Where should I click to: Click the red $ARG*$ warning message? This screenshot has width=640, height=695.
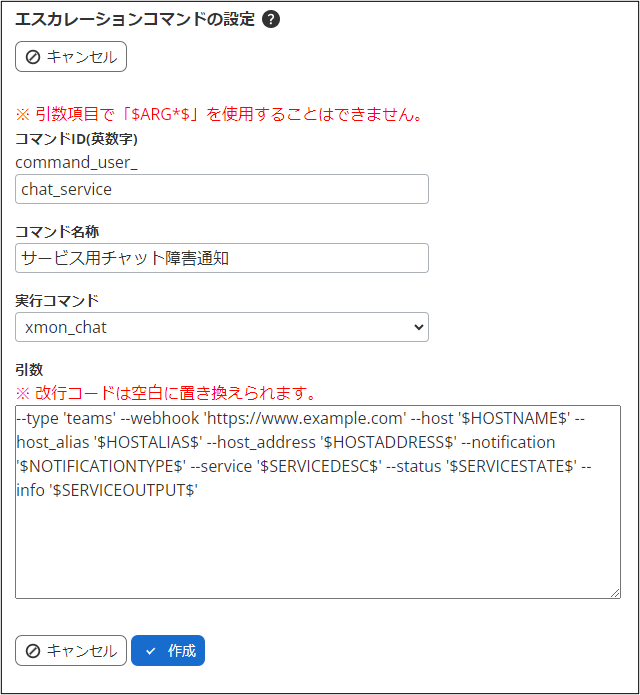point(219,114)
